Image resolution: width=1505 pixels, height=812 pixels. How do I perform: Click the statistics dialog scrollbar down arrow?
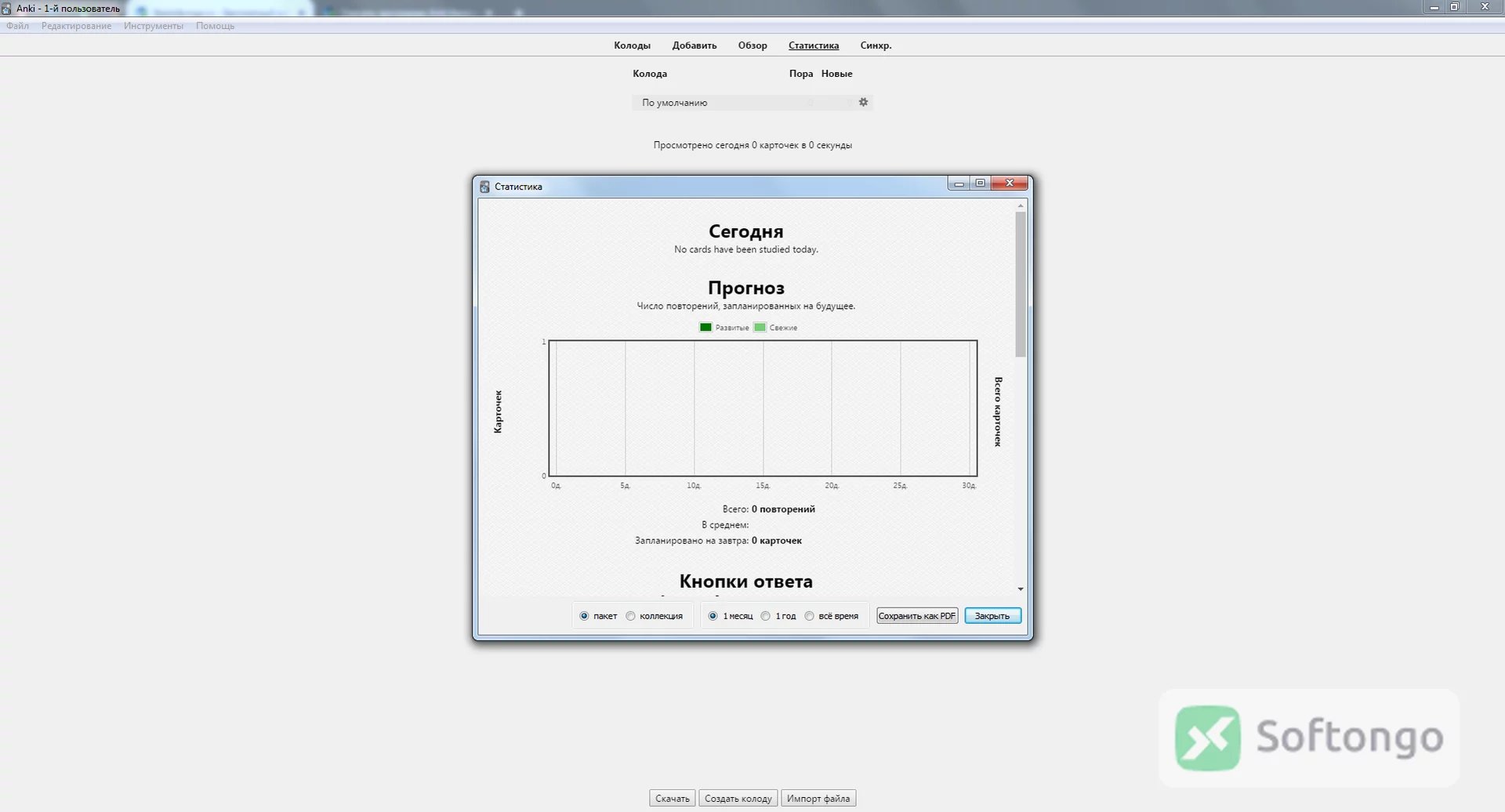(1021, 589)
